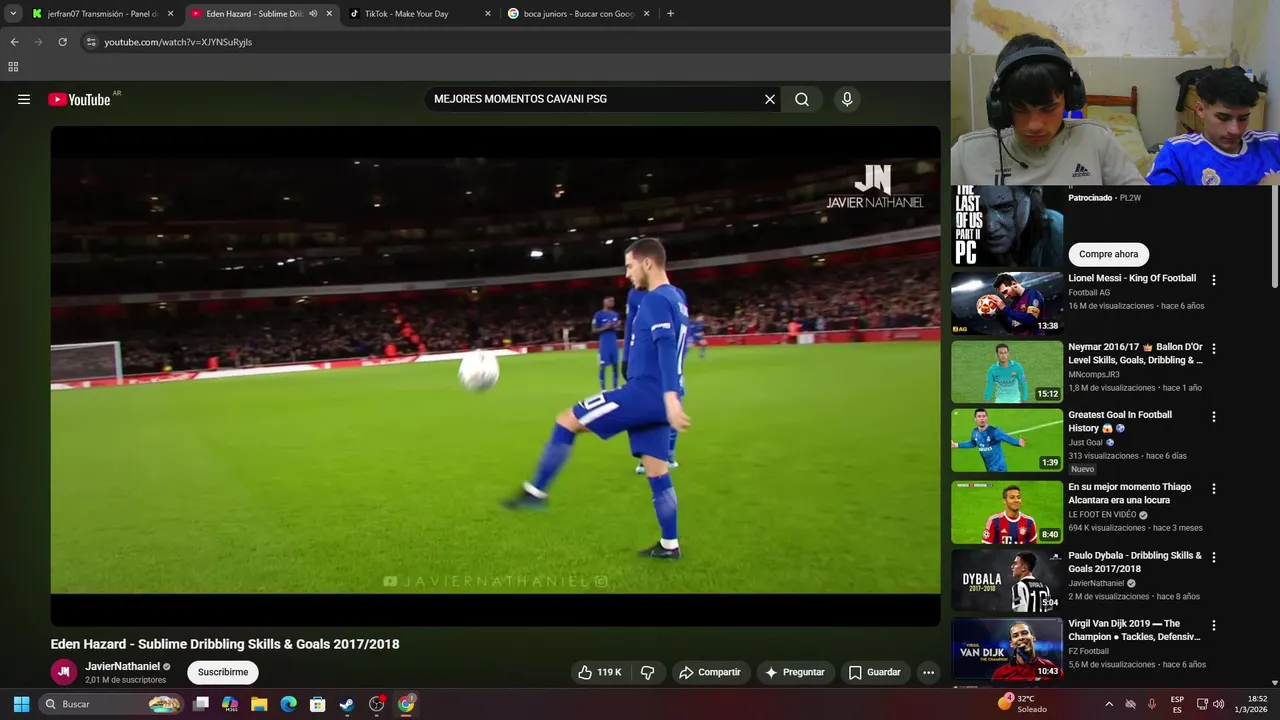Screen dimensions: 1280x720
Task: Switch to the jerfran07 Transmisión tab
Action: pos(103,14)
